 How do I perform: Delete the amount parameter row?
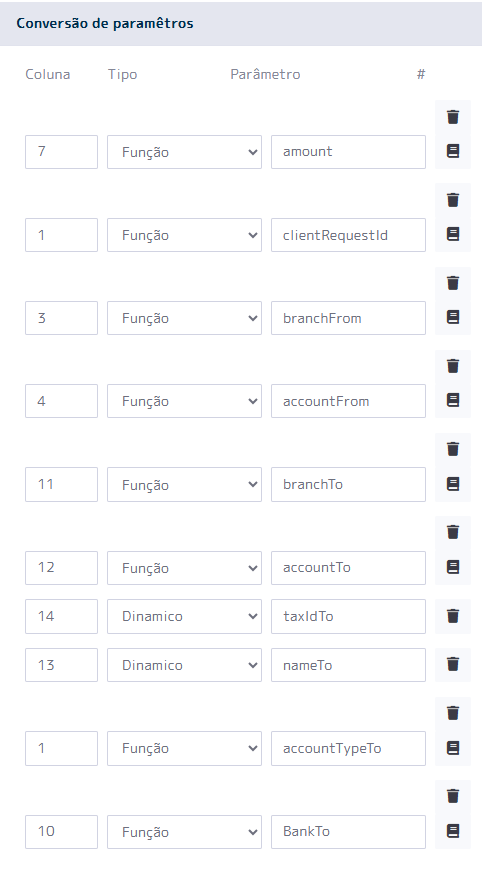click(x=453, y=117)
